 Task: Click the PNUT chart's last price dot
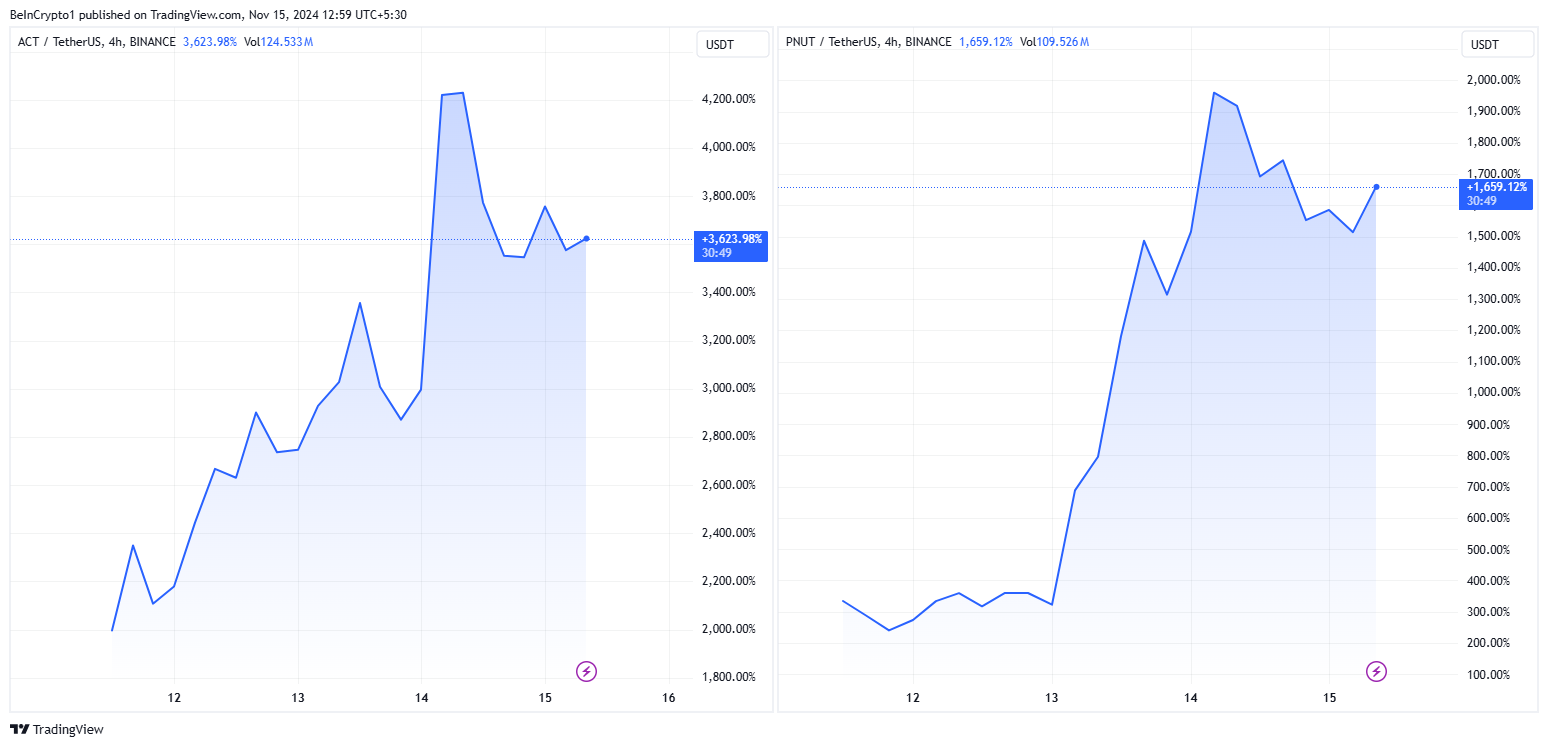(1377, 187)
